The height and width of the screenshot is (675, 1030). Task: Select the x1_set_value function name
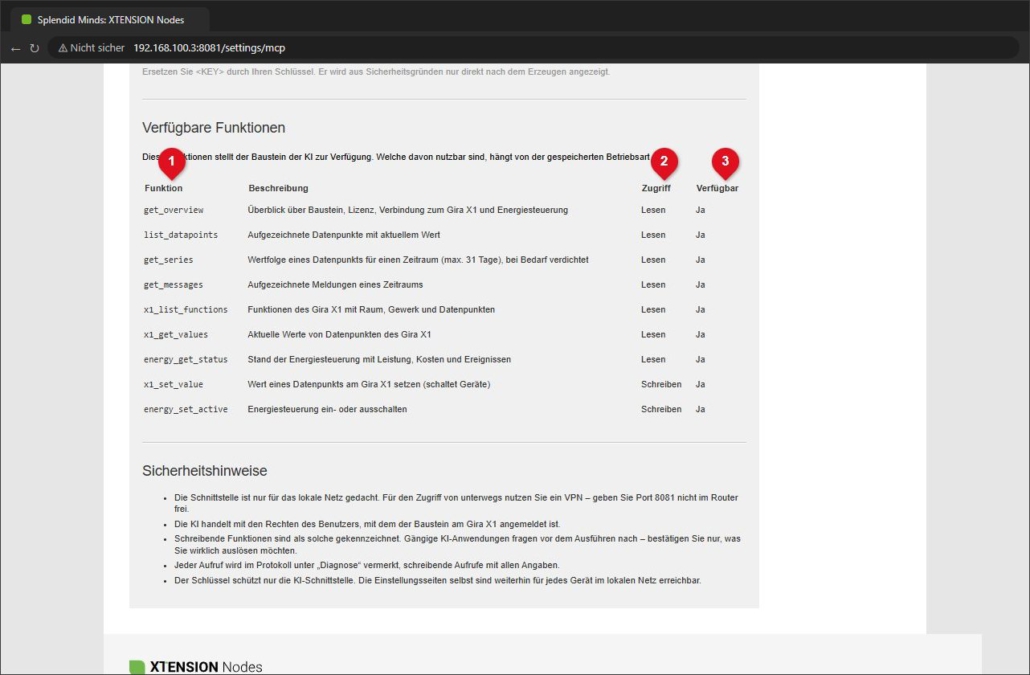click(x=173, y=385)
